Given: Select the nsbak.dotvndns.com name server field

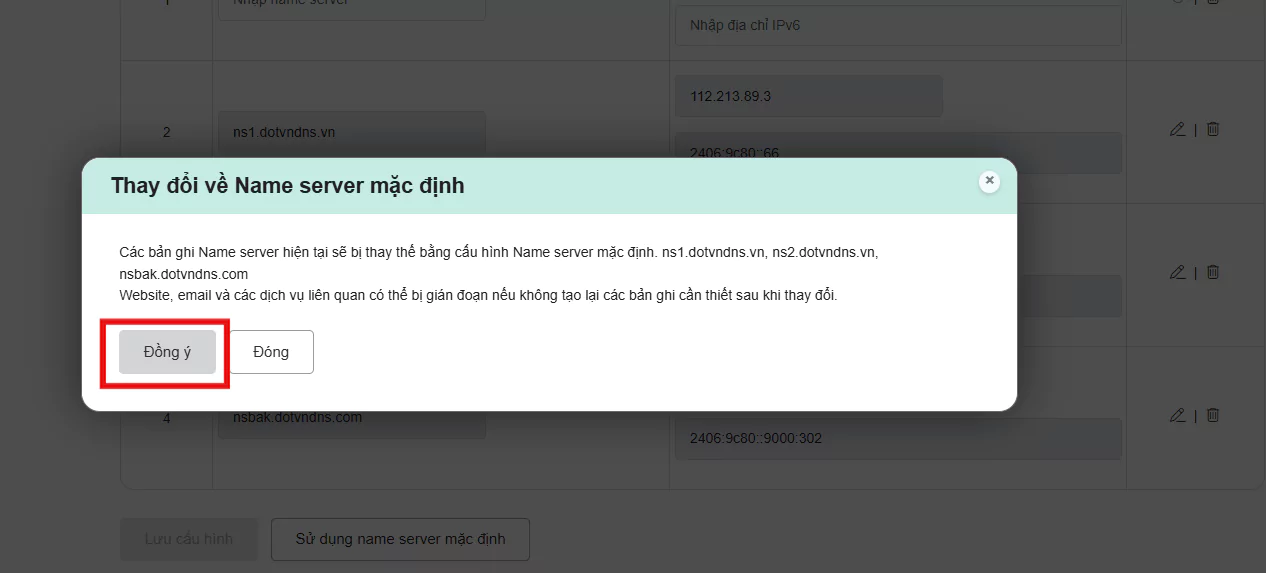Looking at the screenshot, I should point(351,422).
